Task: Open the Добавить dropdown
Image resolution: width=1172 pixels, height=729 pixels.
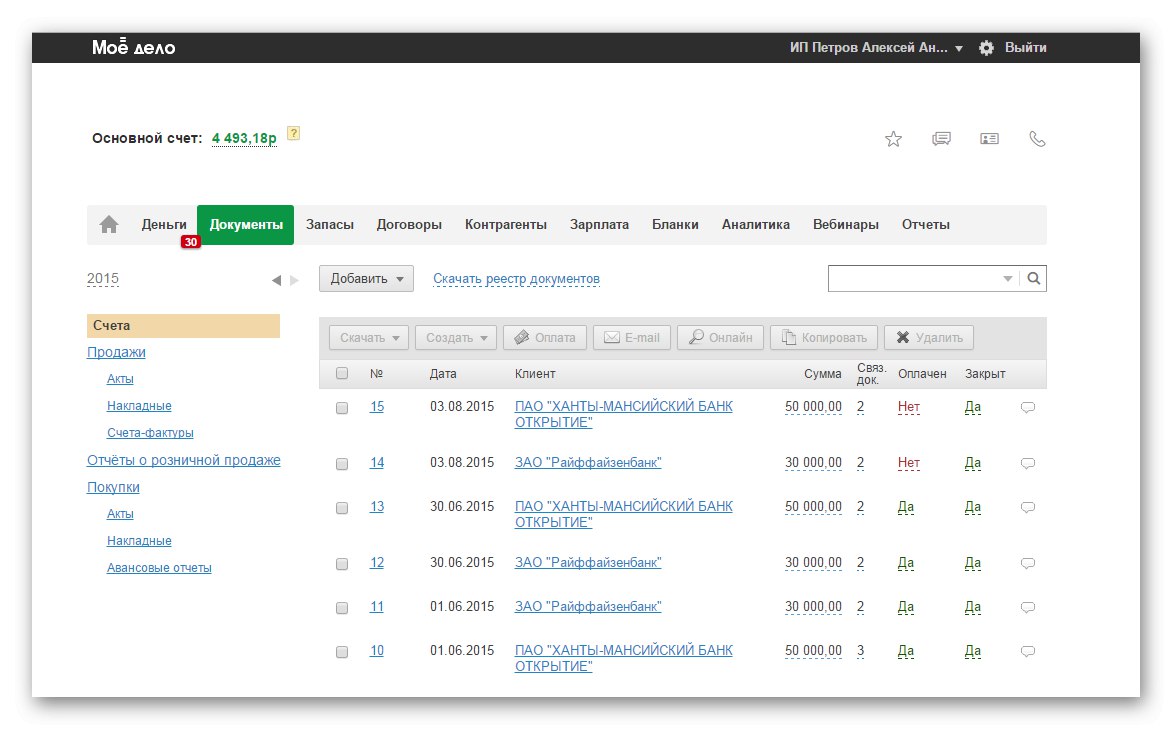Action: point(366,279)
